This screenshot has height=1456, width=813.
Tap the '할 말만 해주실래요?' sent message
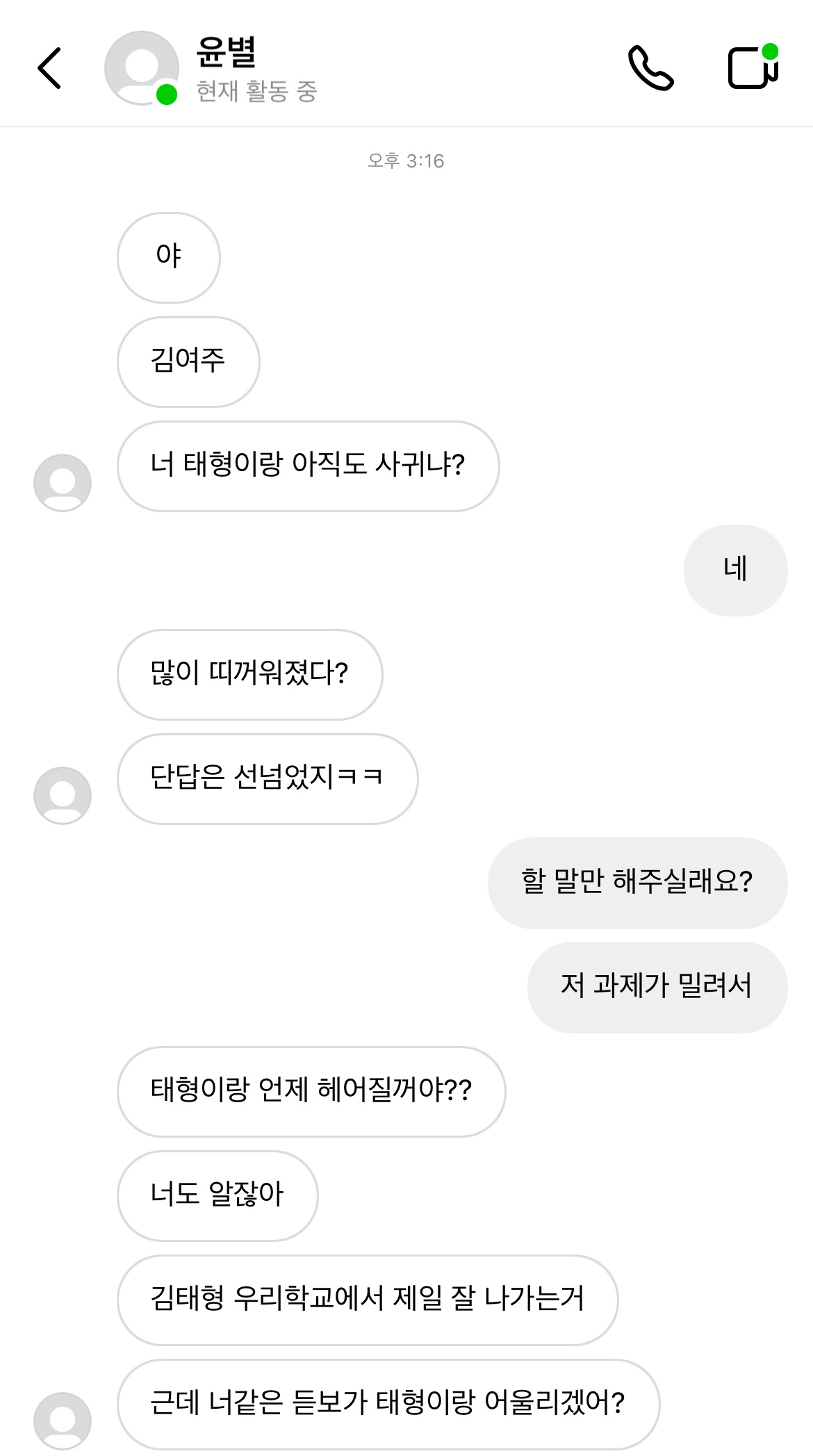point(637,883)
